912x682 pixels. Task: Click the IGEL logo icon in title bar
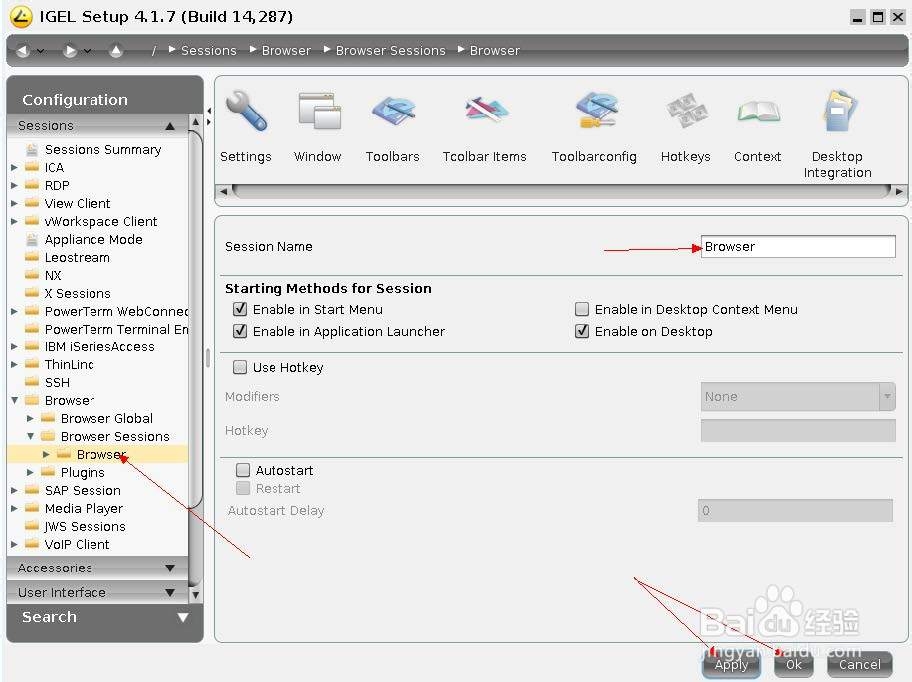click(x=21, y=17)
